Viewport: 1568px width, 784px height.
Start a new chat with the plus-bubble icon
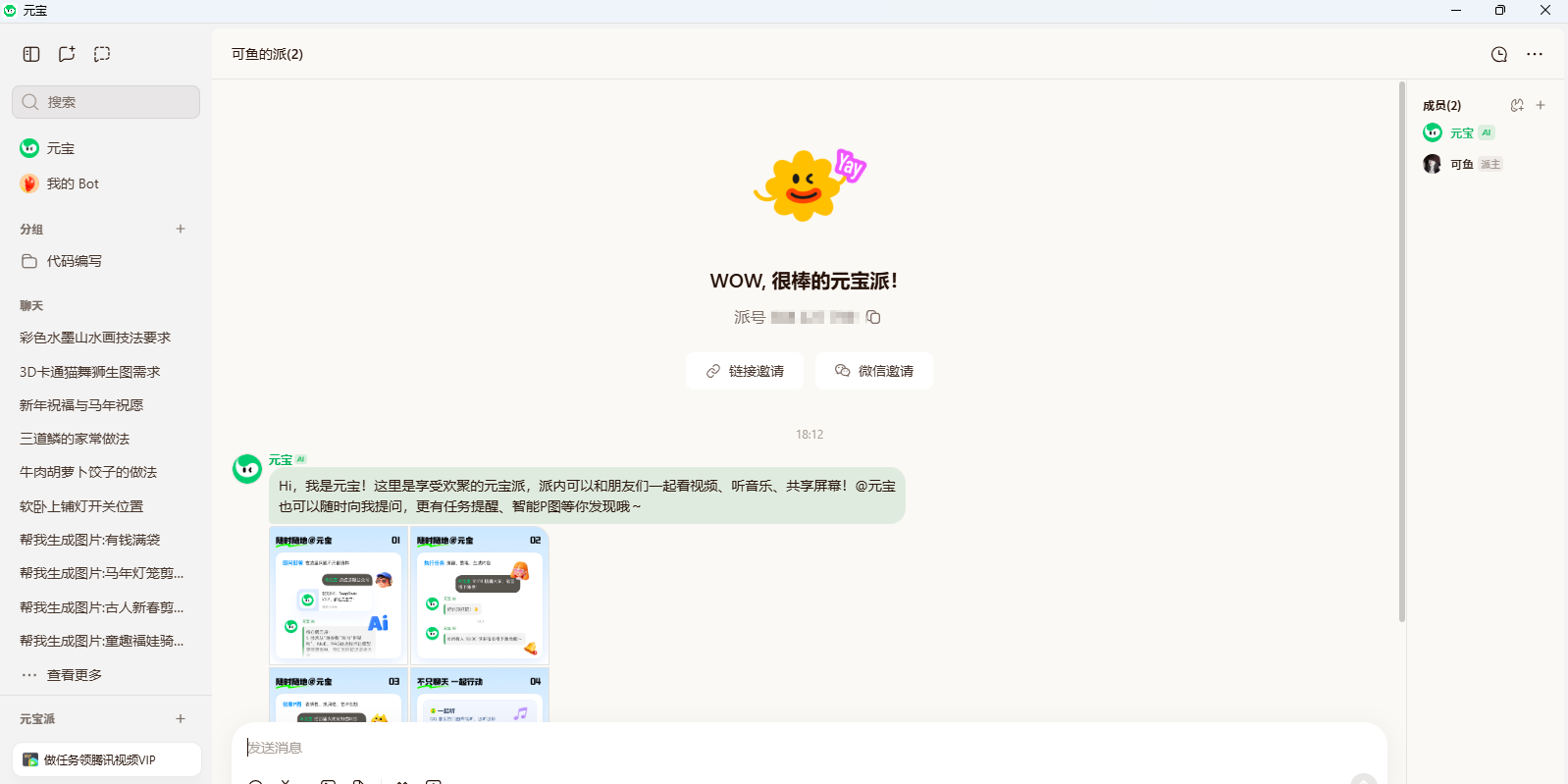(x=67, y=54)
